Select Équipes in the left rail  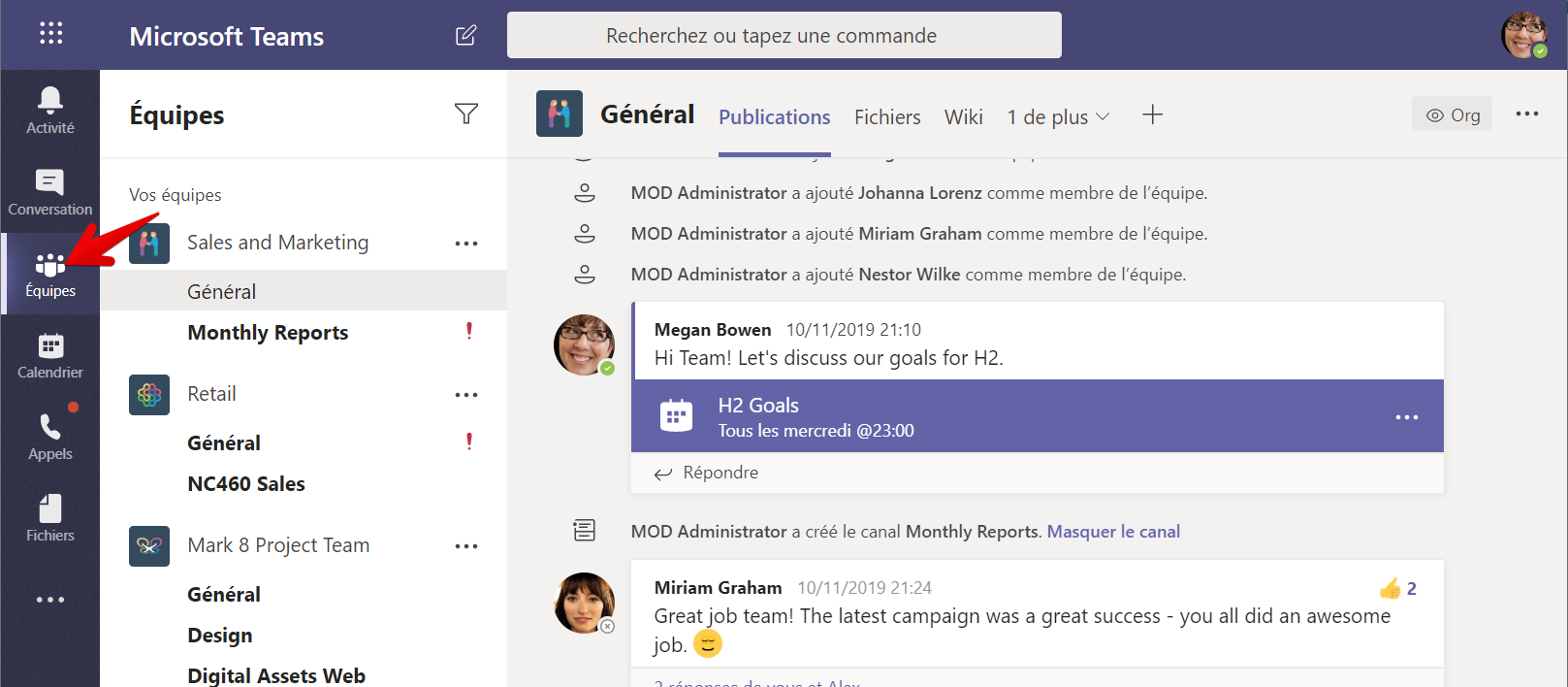click(50, 274)
